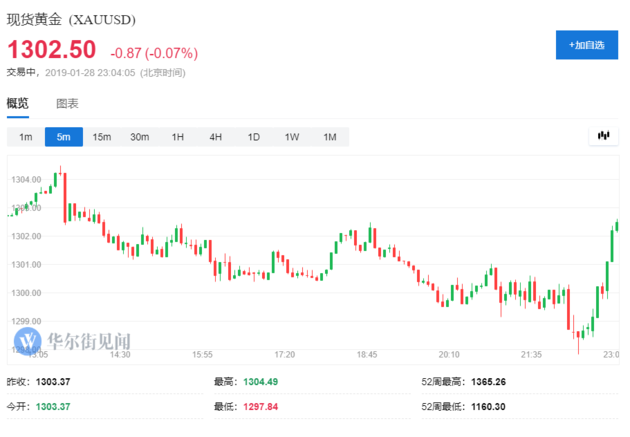Switch chart to 15m interval
This screenshot has height=437, width=630.
pyautogui.click(x=101, y=136)
